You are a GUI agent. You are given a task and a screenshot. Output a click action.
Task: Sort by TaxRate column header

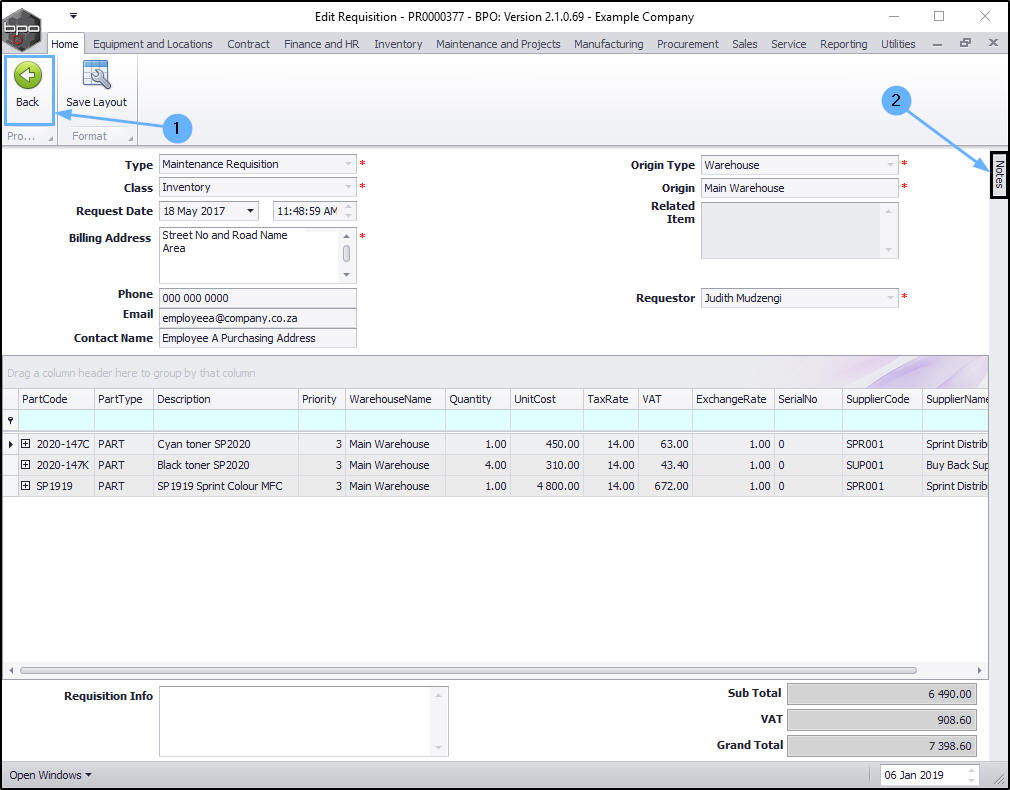coord(611,399)
